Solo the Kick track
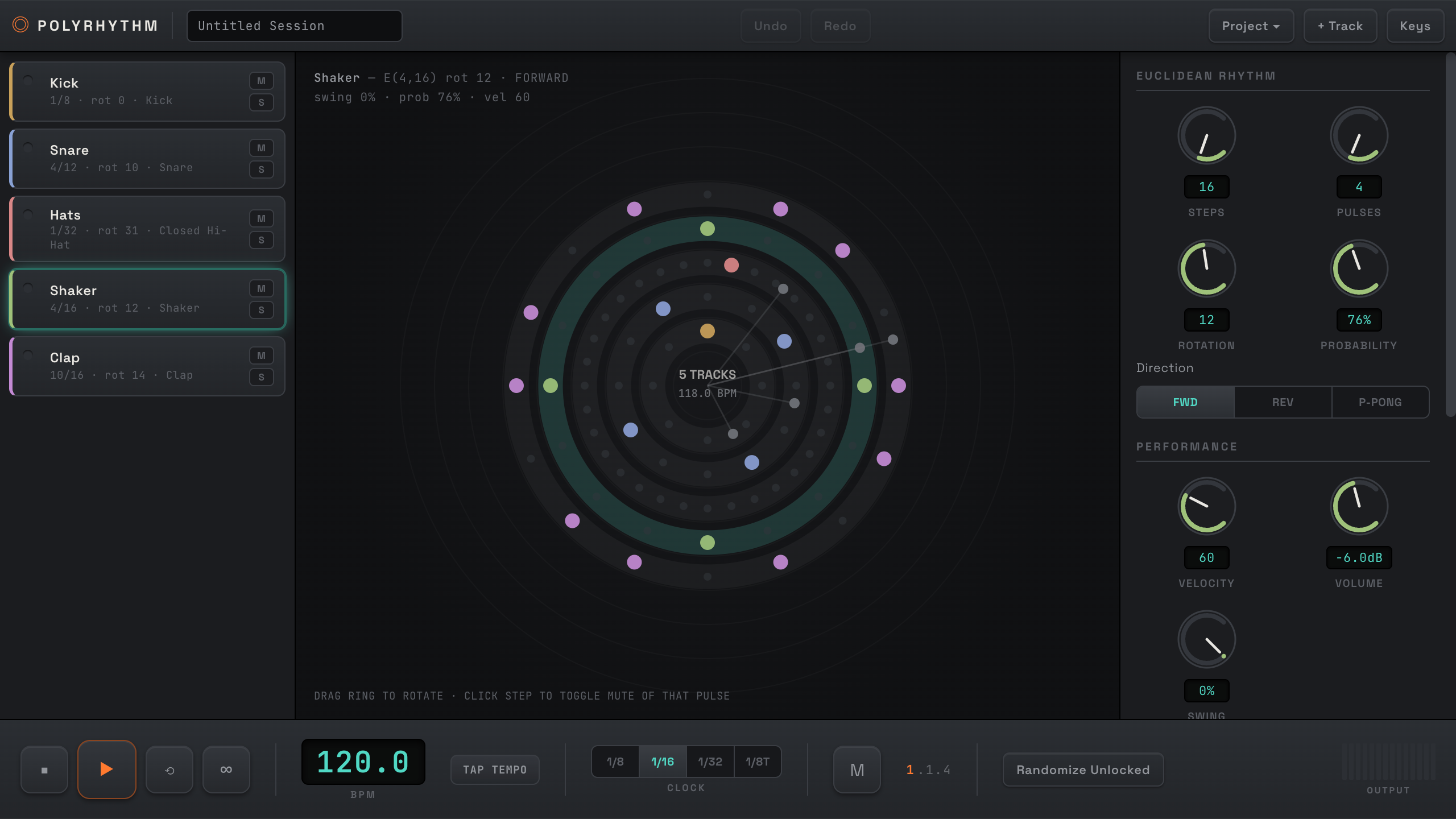This screenshot has height=819, width=1456. pyautogui.click(x=262, y=102)
